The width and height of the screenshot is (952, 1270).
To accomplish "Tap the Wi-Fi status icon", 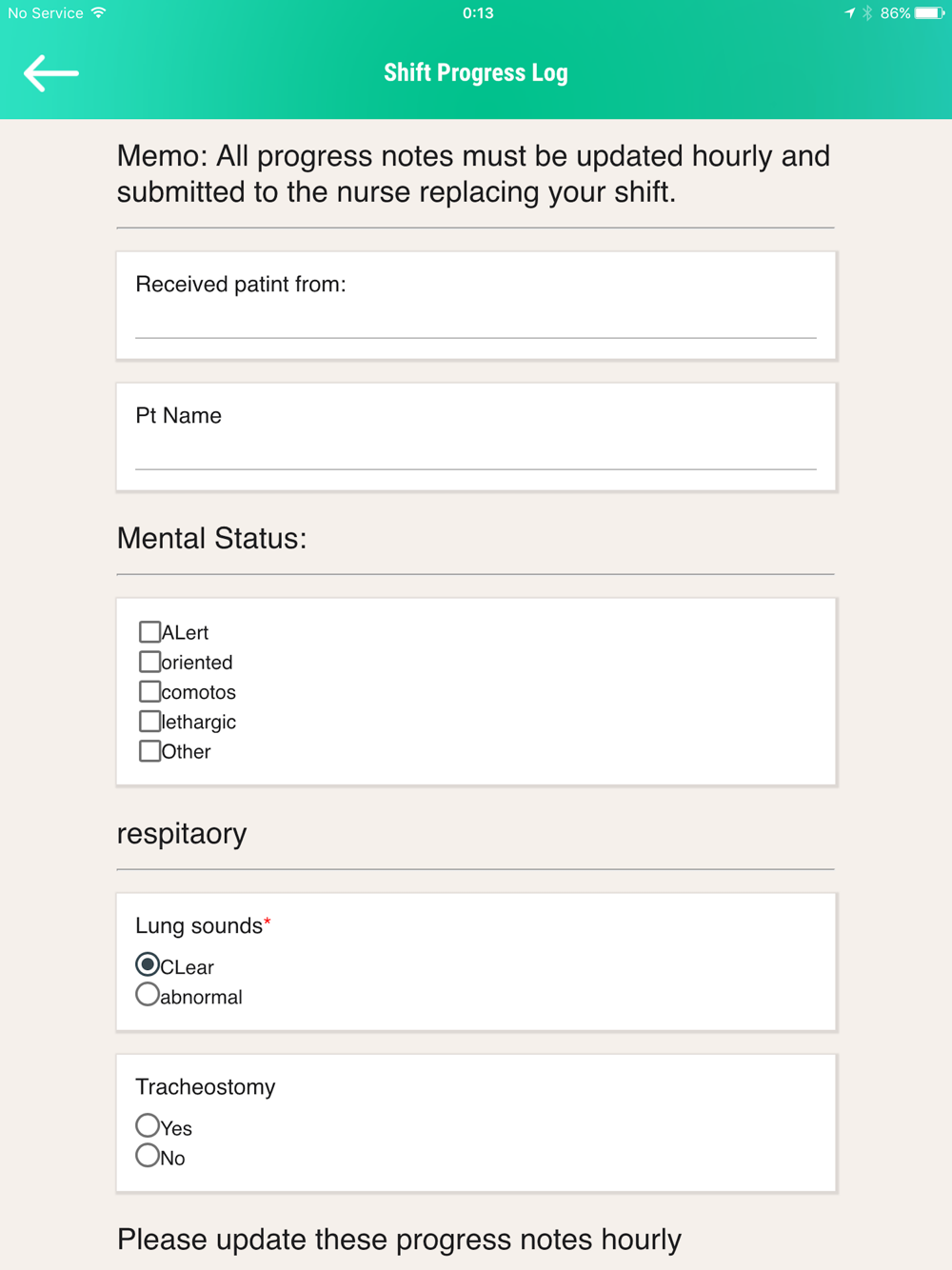I will coord(99,13).
